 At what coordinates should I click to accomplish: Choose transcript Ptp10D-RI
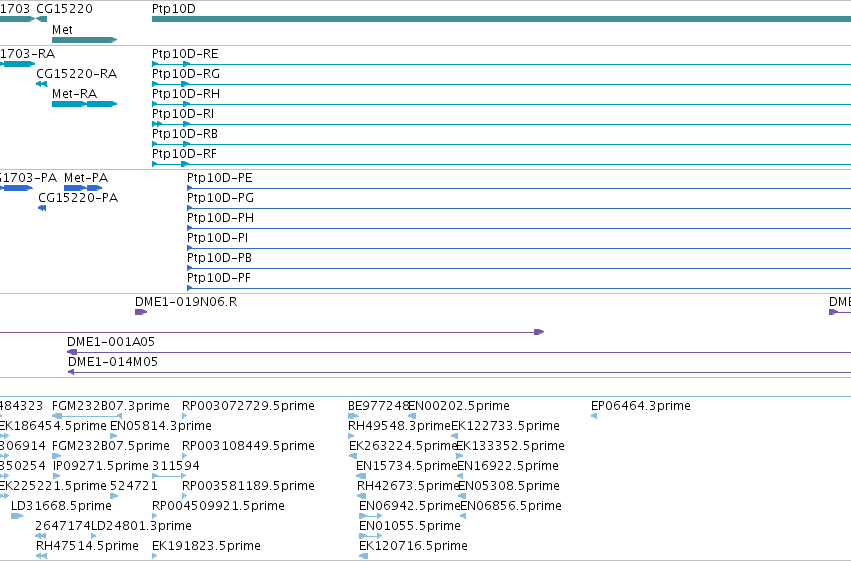click(183, 114)
